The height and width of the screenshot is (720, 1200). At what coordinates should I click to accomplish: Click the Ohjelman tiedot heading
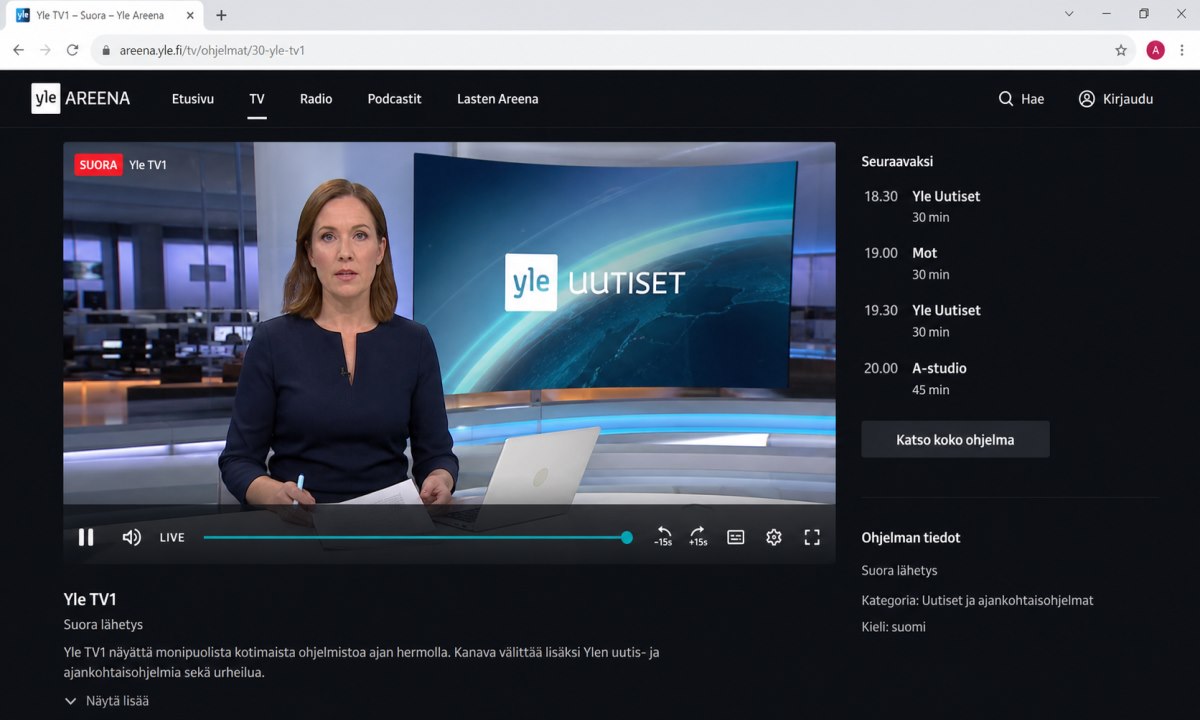(911, 538)
